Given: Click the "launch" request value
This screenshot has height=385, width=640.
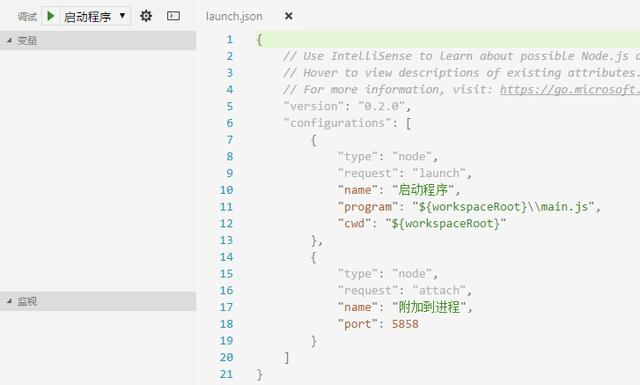Looking at the screenshot, I should point(439,173).
